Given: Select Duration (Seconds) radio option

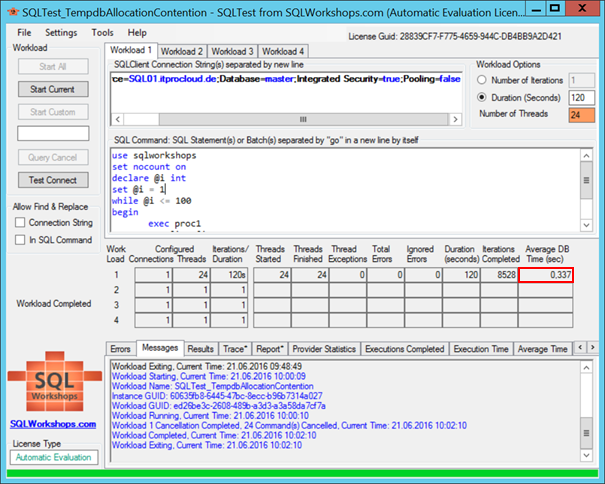Looking at the screenshot, I should pos(482,97).
